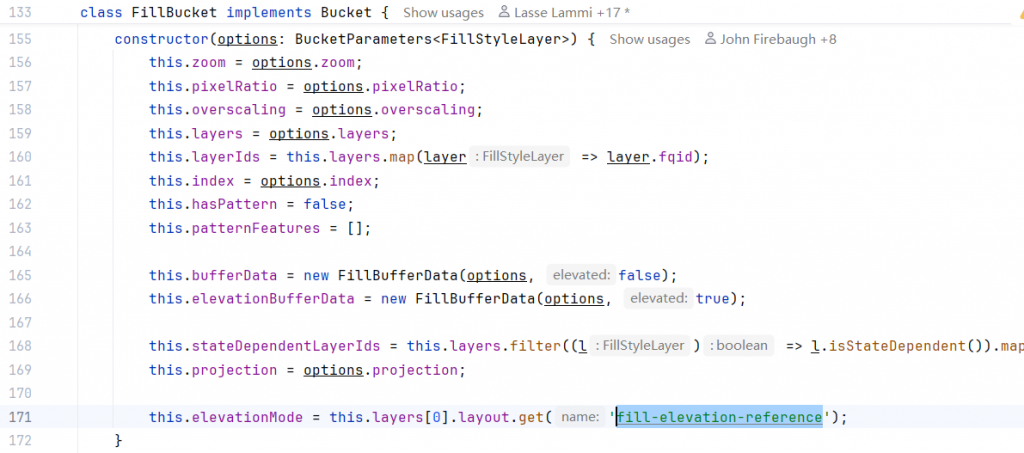Click 'this.stateDependentLayerIds' on line 168
The height and width of the screenshot is (453, 1024).
(x=264, y=346)
